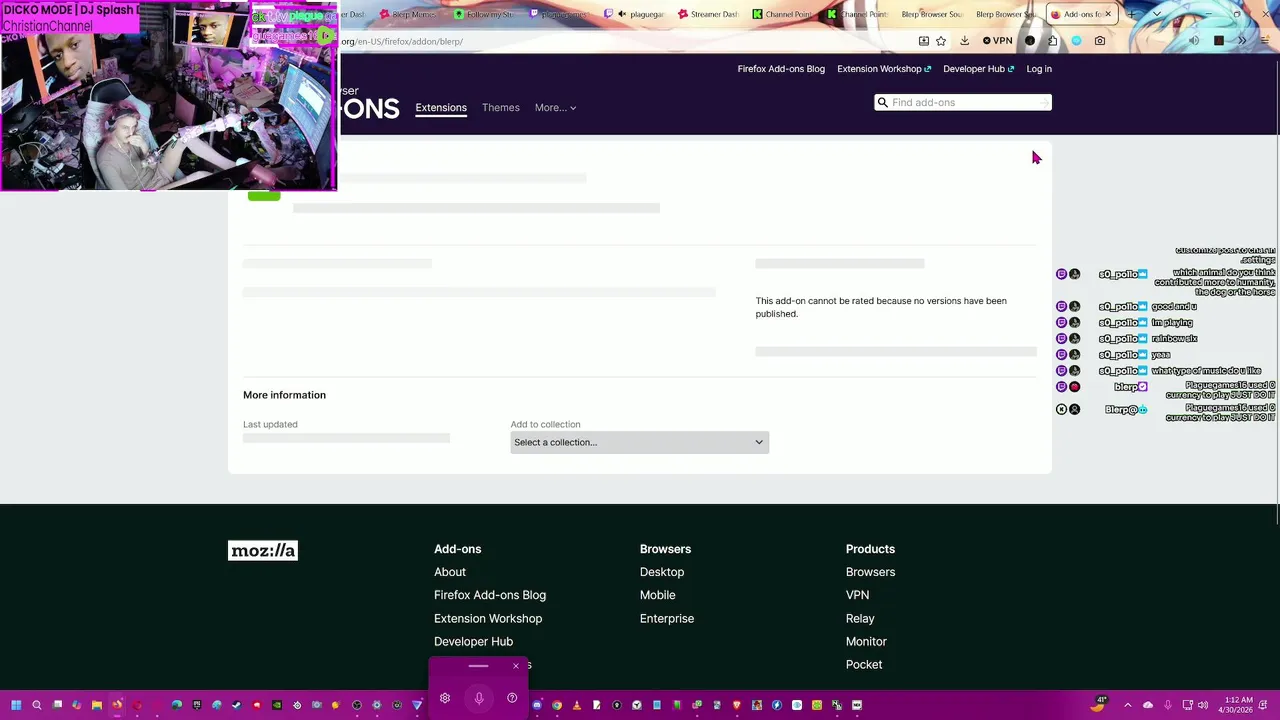This screenshot has width=1280, height=720.
Task: Click the install-app icon left of the bookmark star
Action: [924, 41]
